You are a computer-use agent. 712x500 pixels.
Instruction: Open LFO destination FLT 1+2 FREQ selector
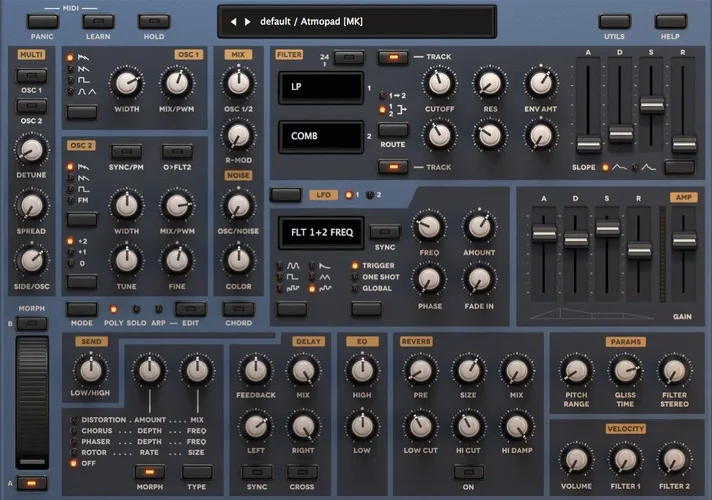(321, 232)
